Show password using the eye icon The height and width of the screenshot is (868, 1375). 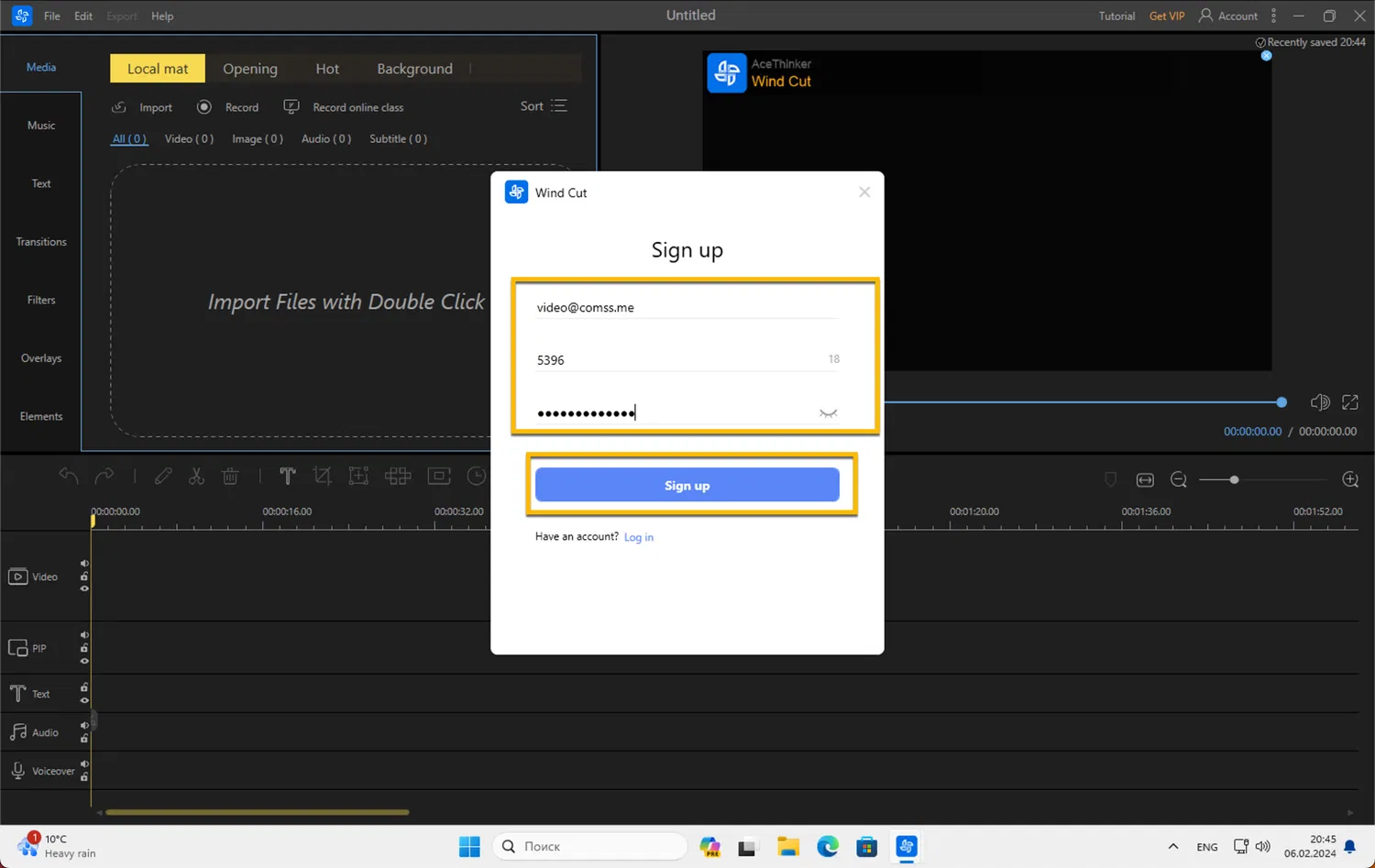coord(828,413)
